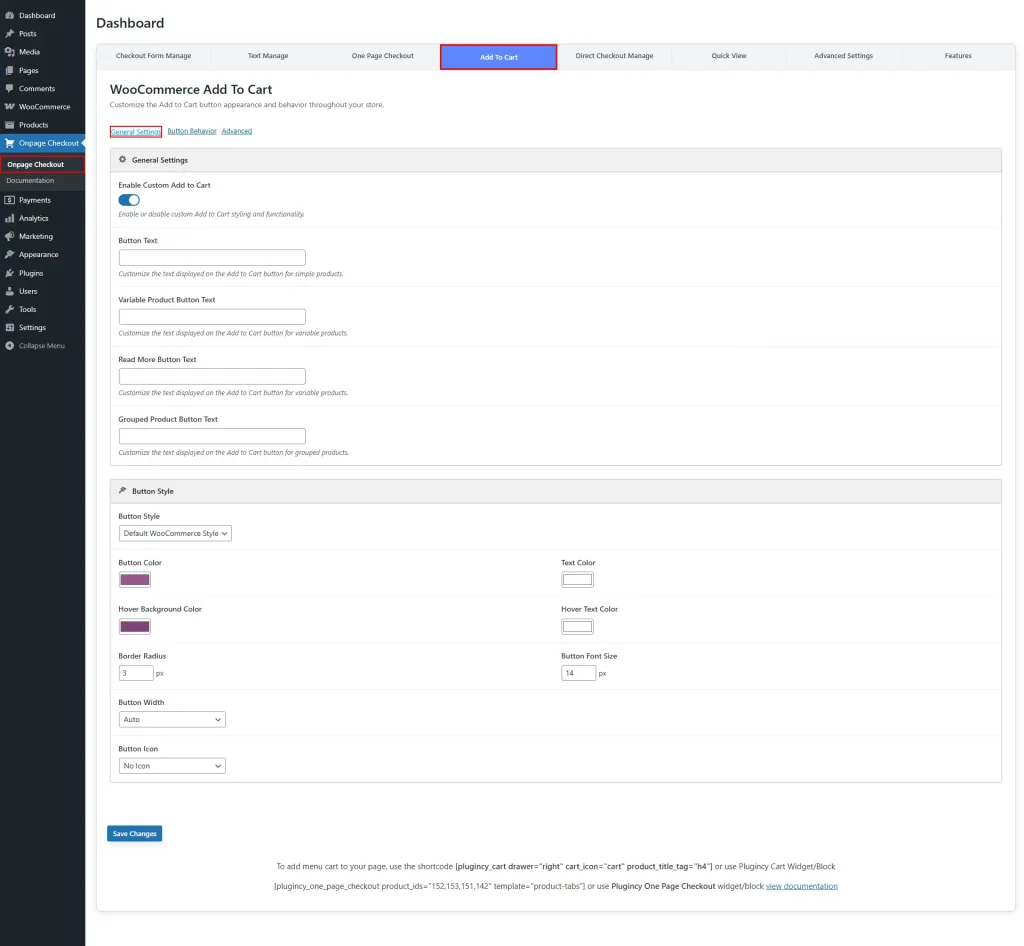Toggle Enable Custom Add to Cart switch

point(129,200)
